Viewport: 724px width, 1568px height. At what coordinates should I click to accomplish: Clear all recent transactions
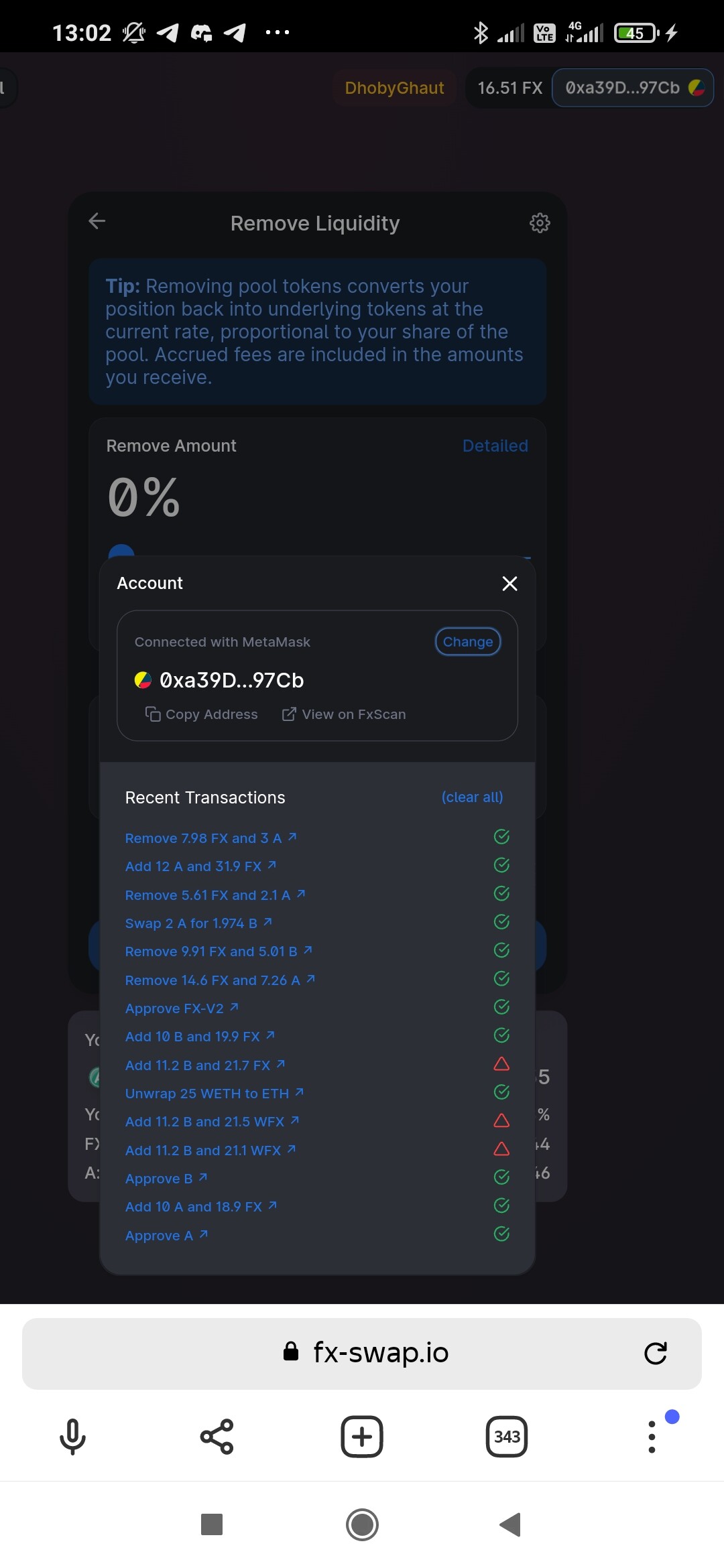tap(472, 797)
